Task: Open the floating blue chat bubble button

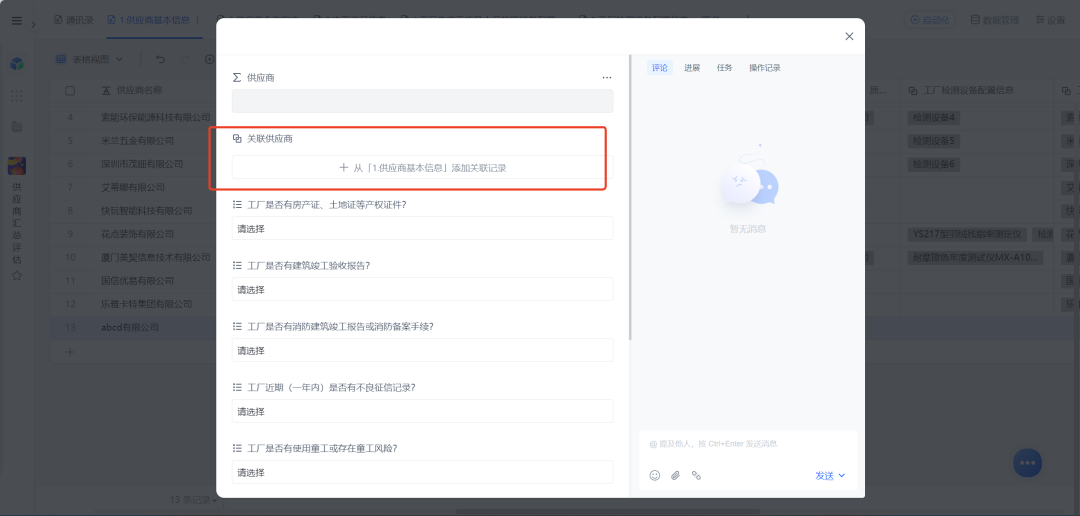Action: click(1027, 463)
